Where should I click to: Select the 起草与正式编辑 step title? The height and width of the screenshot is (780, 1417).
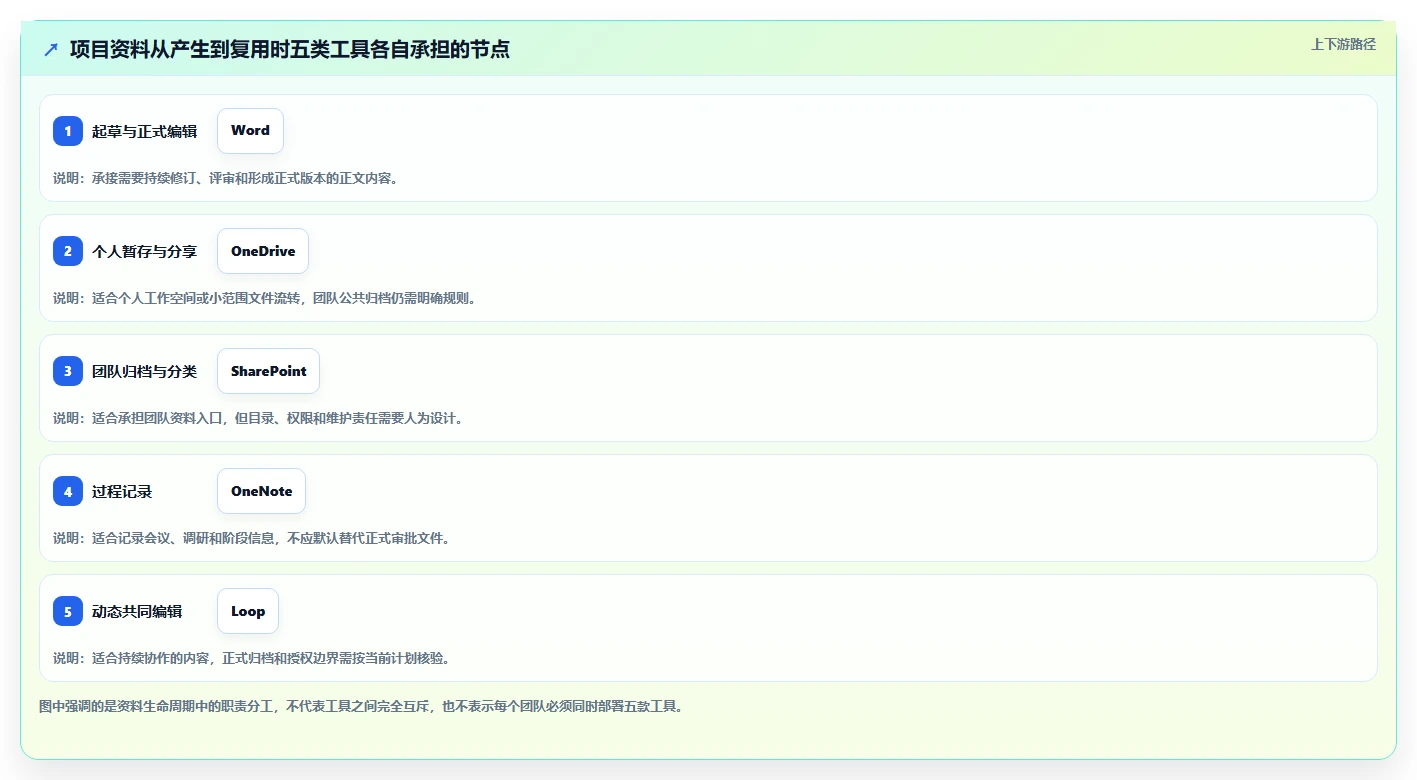[x=144, y=131]
